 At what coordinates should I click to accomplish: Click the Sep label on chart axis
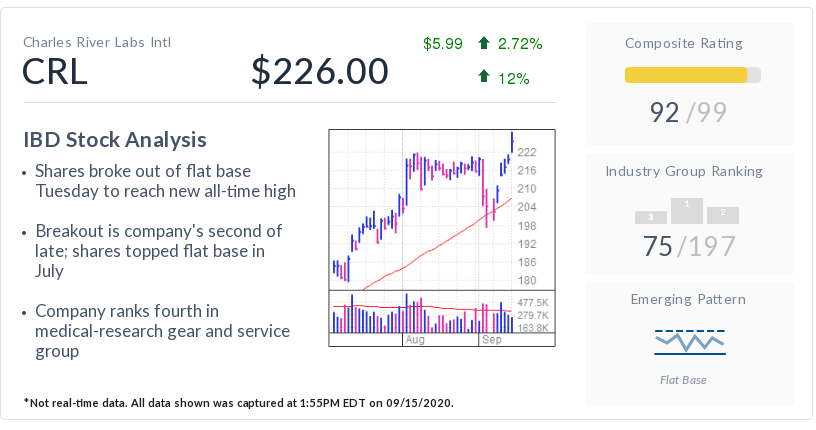click(491, 340)
